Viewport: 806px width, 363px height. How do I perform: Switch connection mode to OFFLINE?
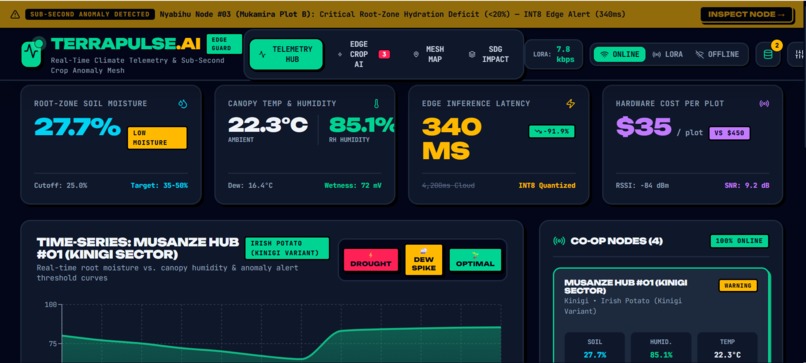718,55
